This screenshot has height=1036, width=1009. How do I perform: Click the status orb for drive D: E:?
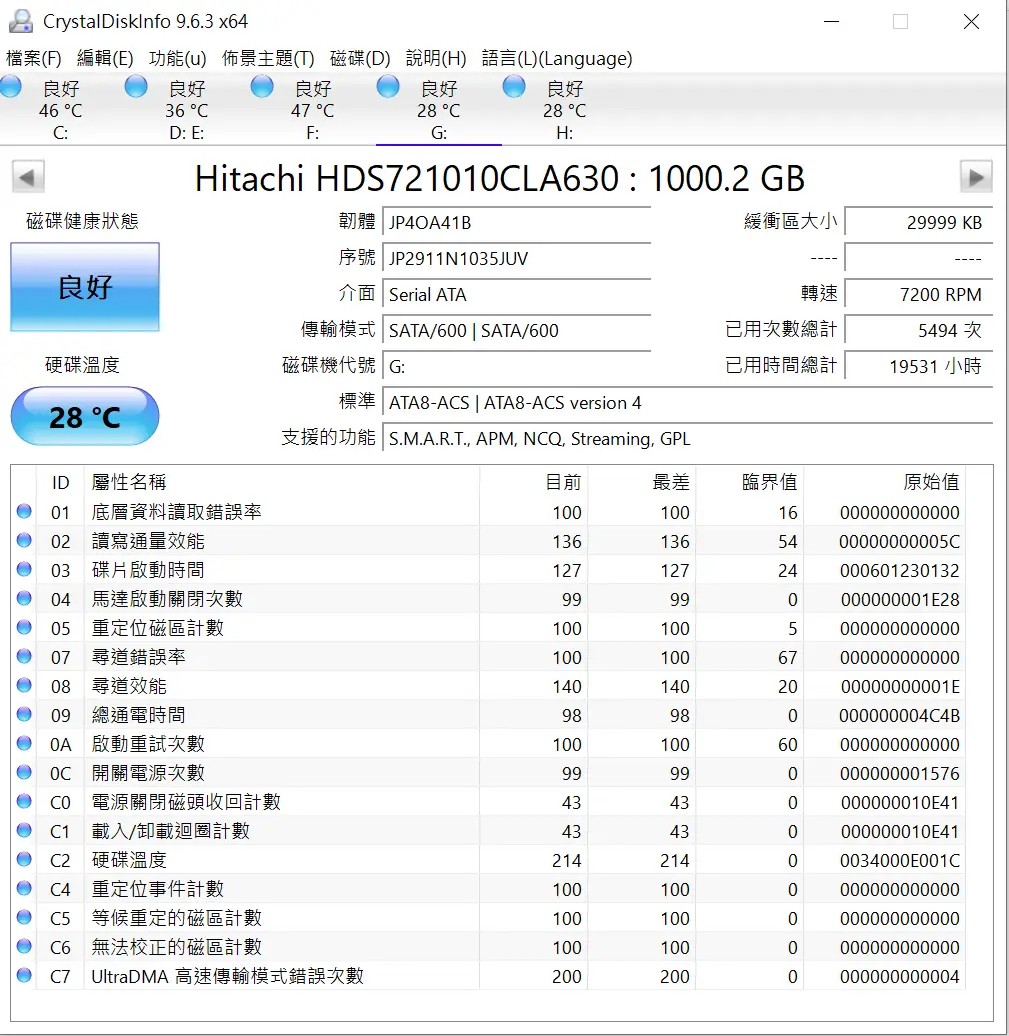pos(136,87)
